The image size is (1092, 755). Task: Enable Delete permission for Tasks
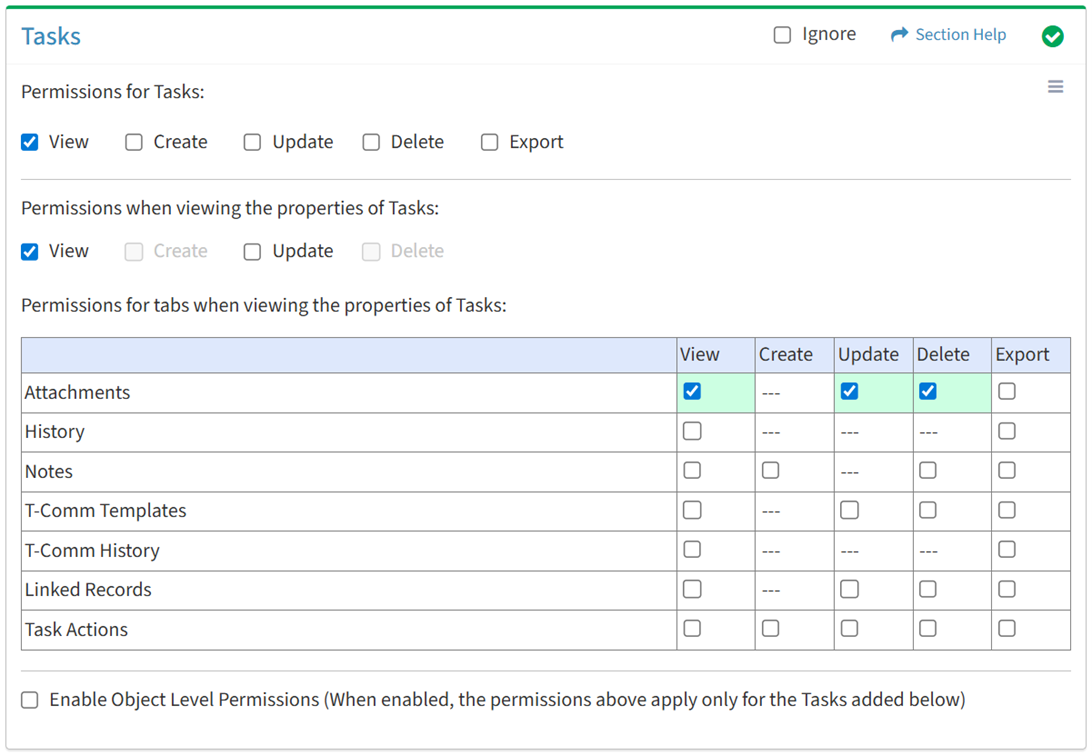[x=371, y=142]
